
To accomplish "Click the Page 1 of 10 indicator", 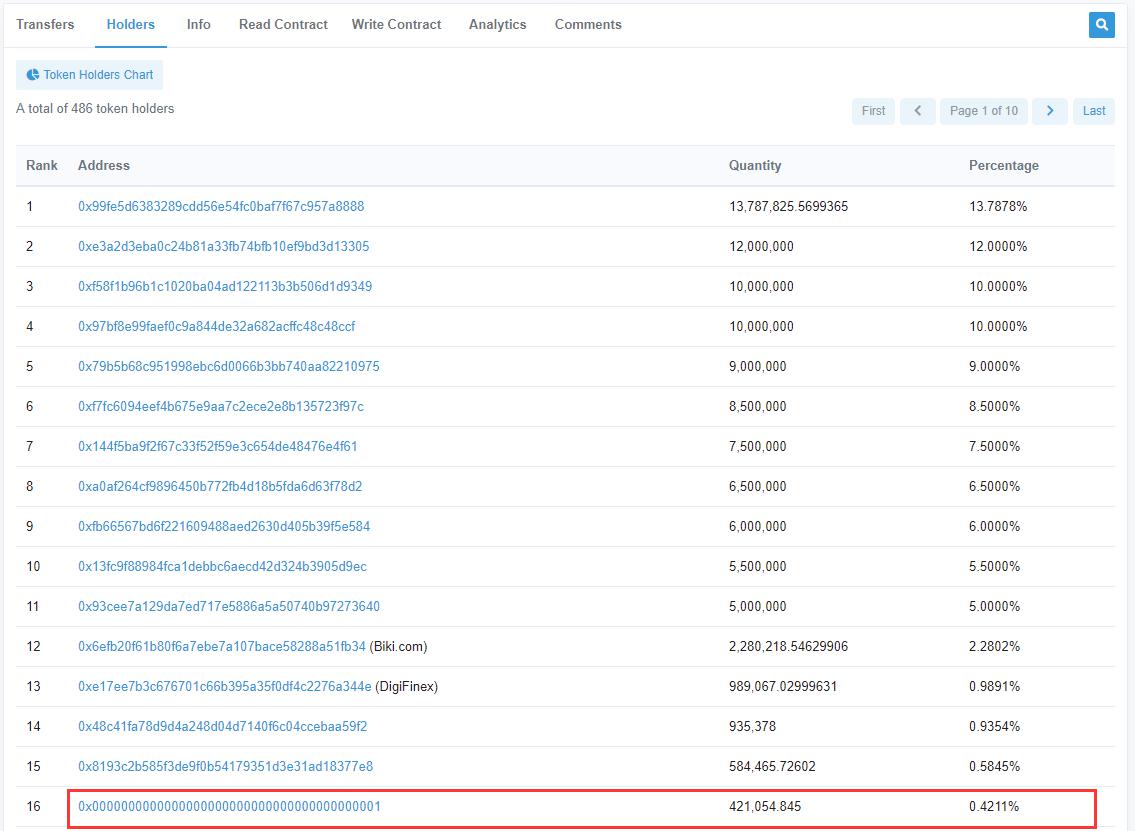I will click(984, 111).
